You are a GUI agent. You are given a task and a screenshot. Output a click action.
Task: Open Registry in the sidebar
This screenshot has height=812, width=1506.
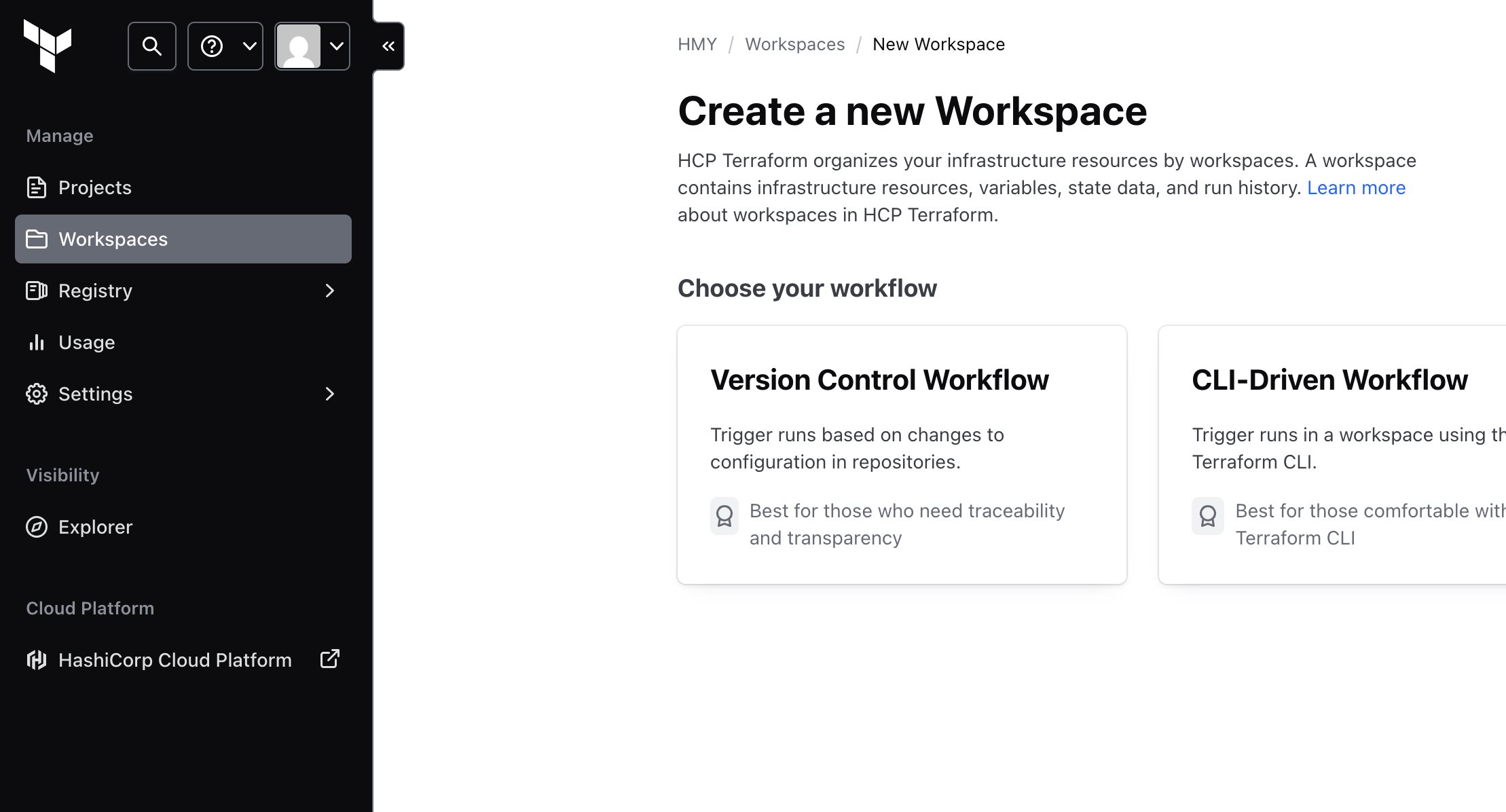[x=183, y=291]
